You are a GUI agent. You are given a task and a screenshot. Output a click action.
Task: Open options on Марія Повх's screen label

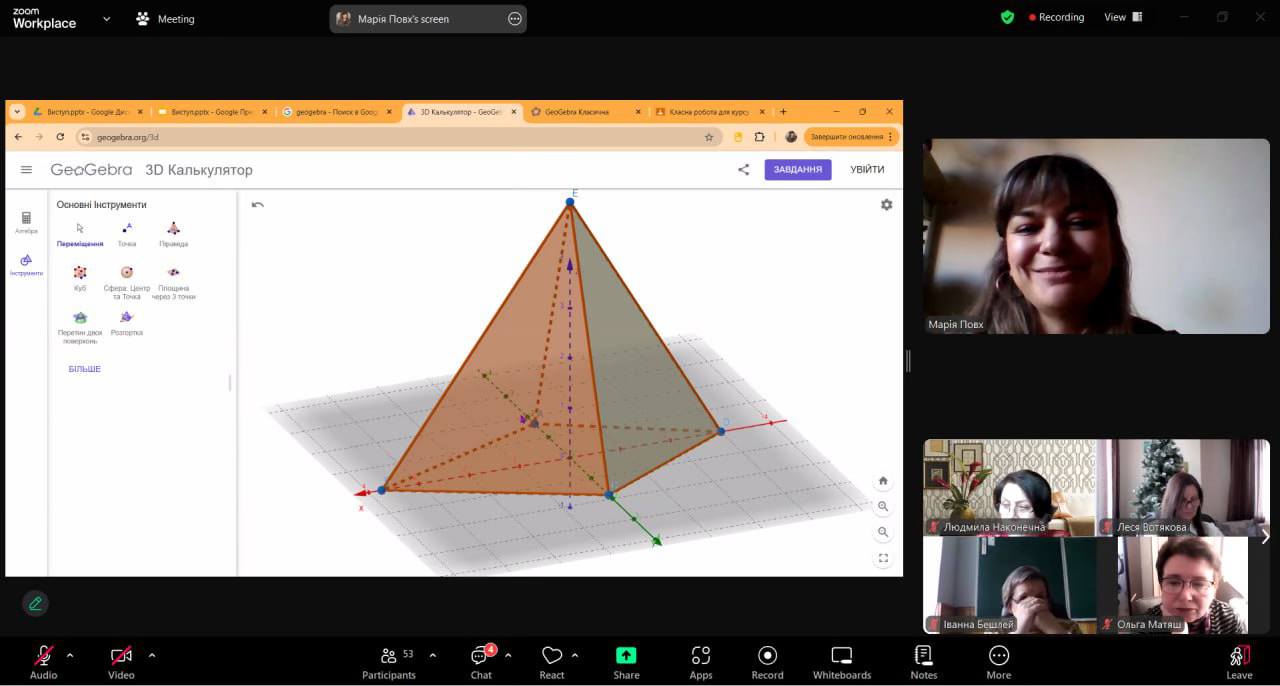[515, 19]
